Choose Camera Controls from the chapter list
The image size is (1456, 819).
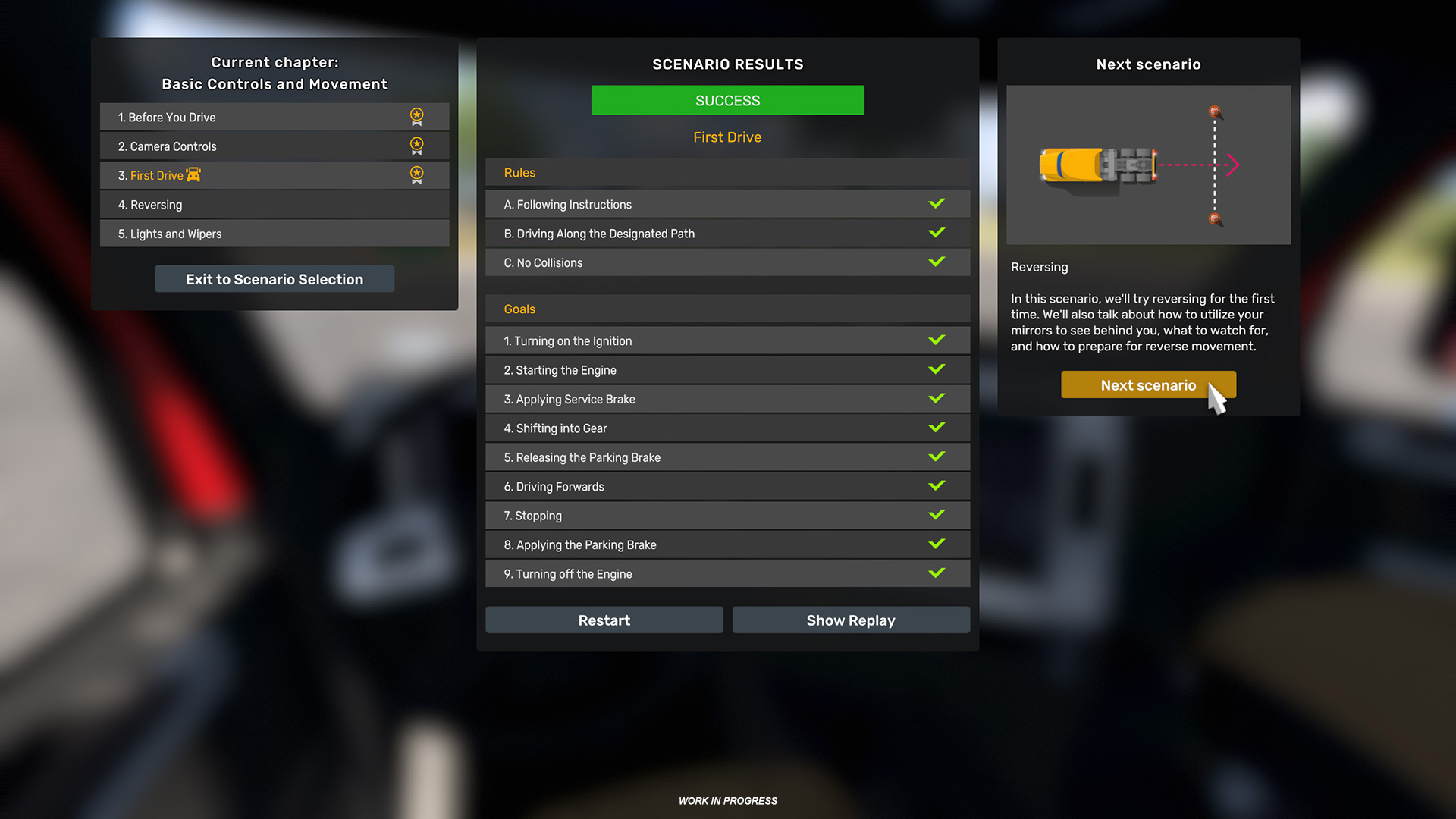(x=275, y=146)
